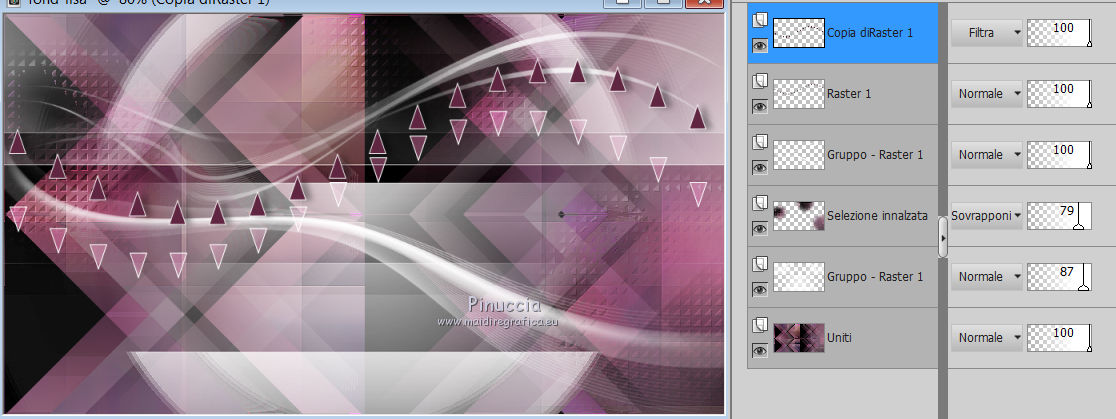
Task: Click opacity slider of Uniti layer
Action: click(x=1060, y=338)
